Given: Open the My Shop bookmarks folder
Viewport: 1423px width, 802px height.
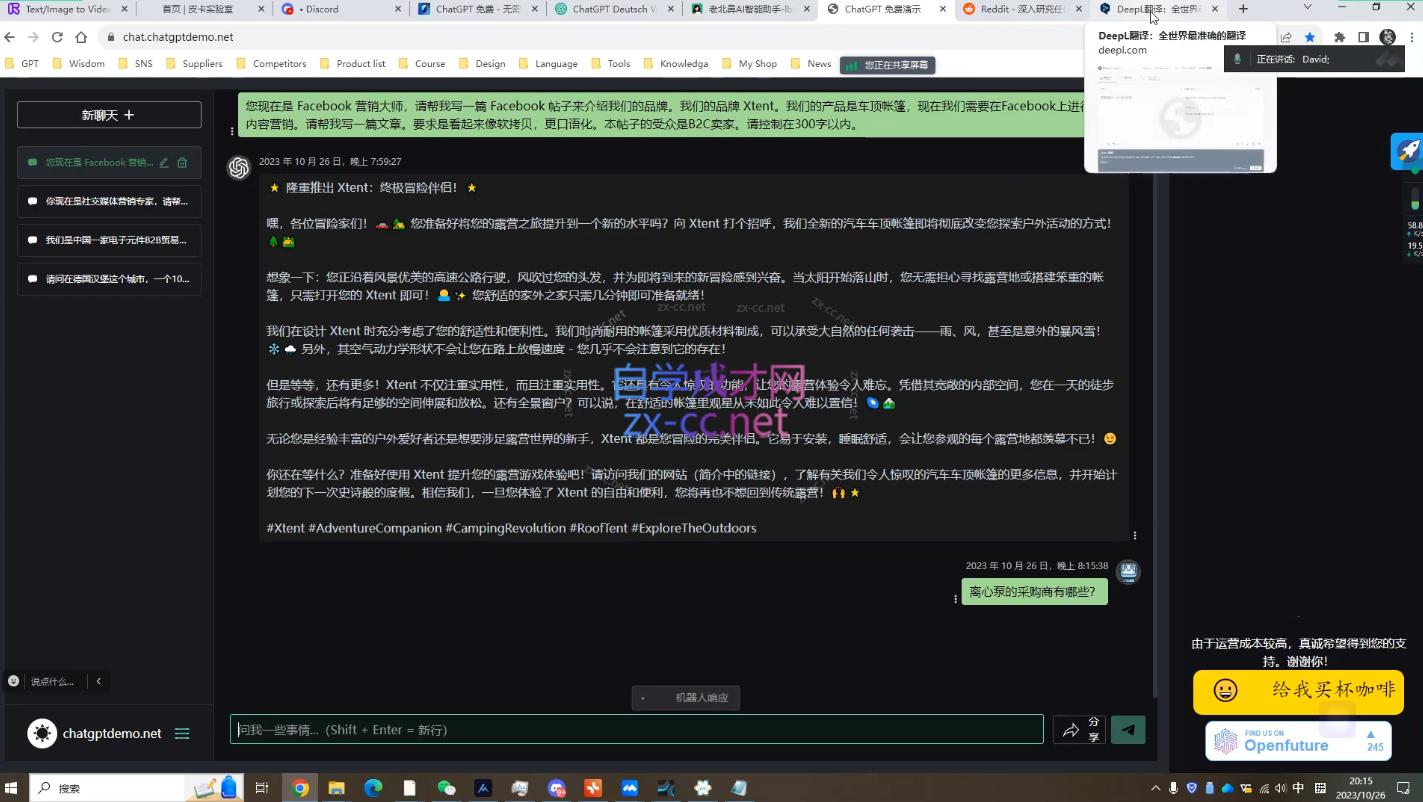Looking at the screenshot, I should [749, 64].
